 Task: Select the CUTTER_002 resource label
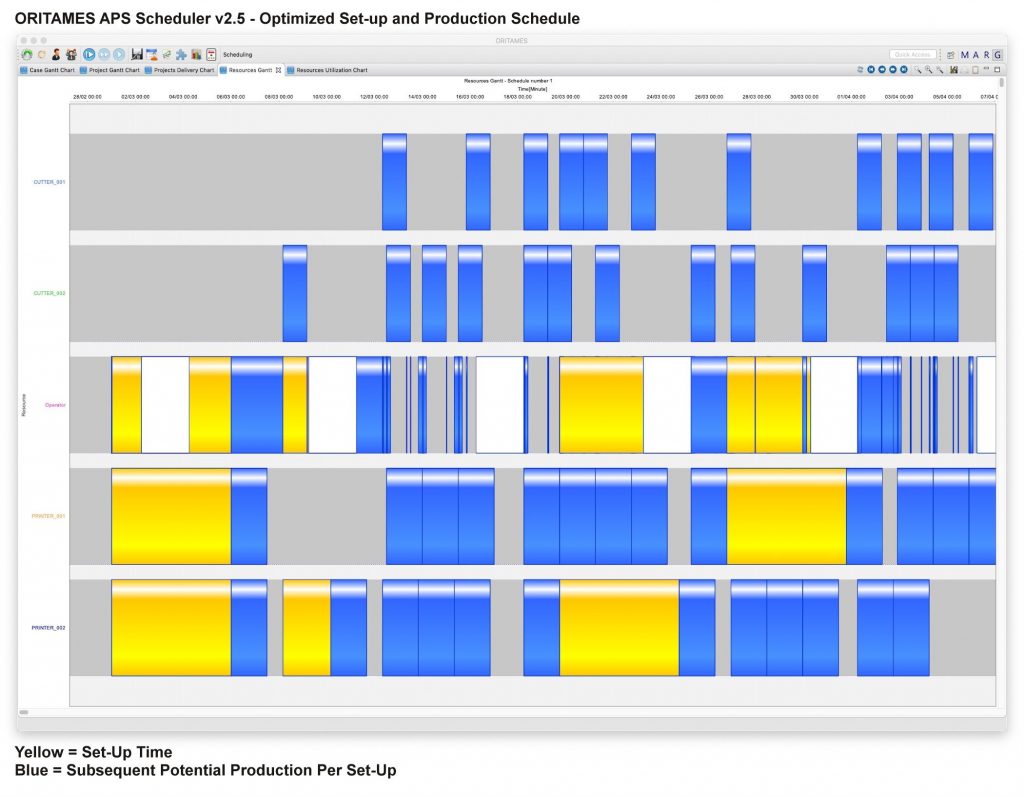49,293
